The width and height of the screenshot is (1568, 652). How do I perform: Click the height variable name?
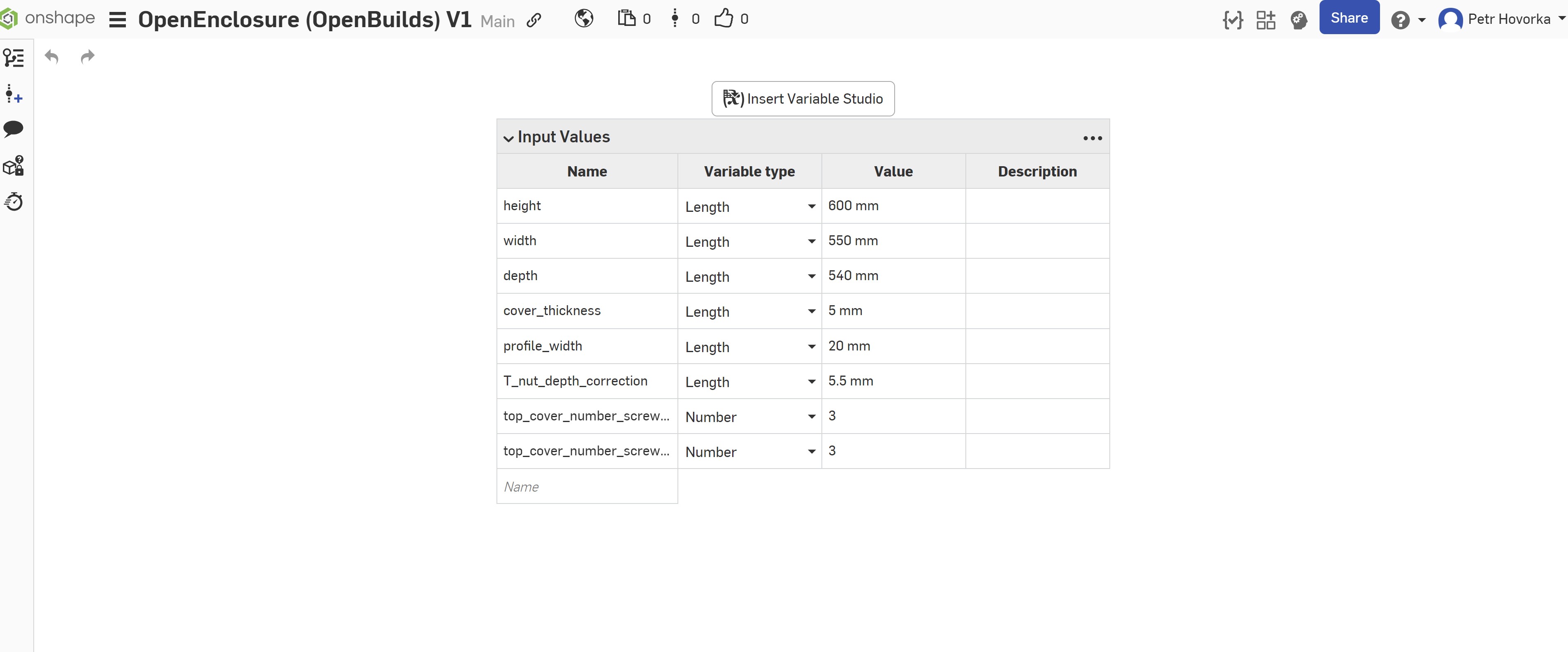click(x=522, y=206)
